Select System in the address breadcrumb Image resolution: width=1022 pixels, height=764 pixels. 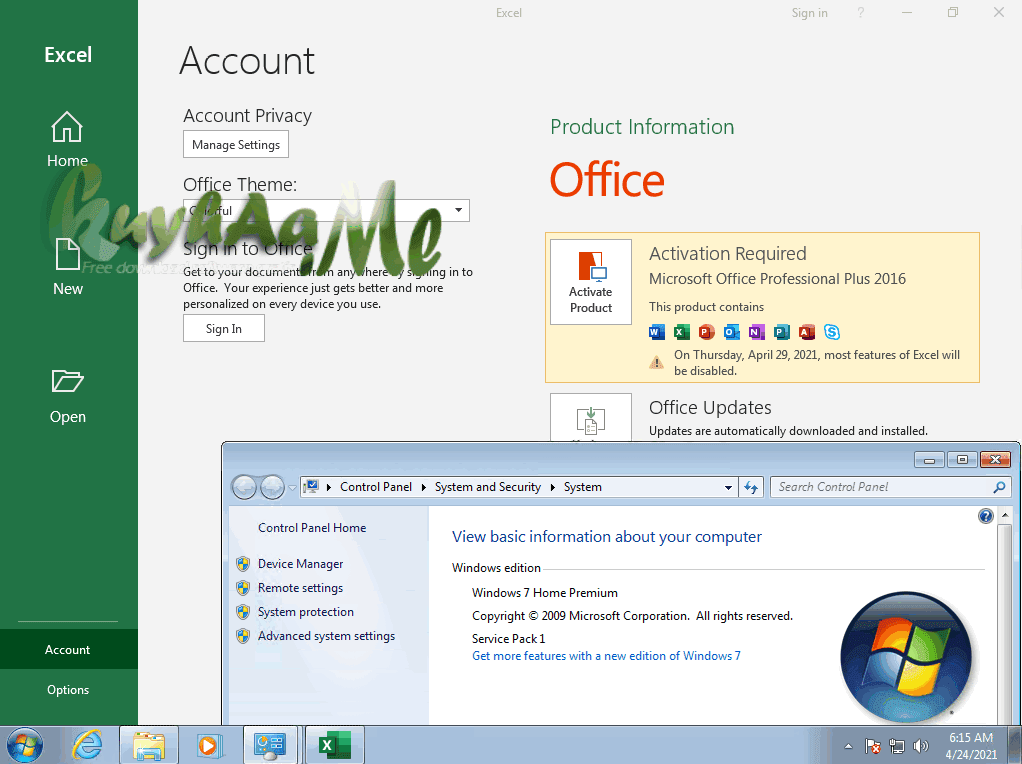[x=583, y=487]
